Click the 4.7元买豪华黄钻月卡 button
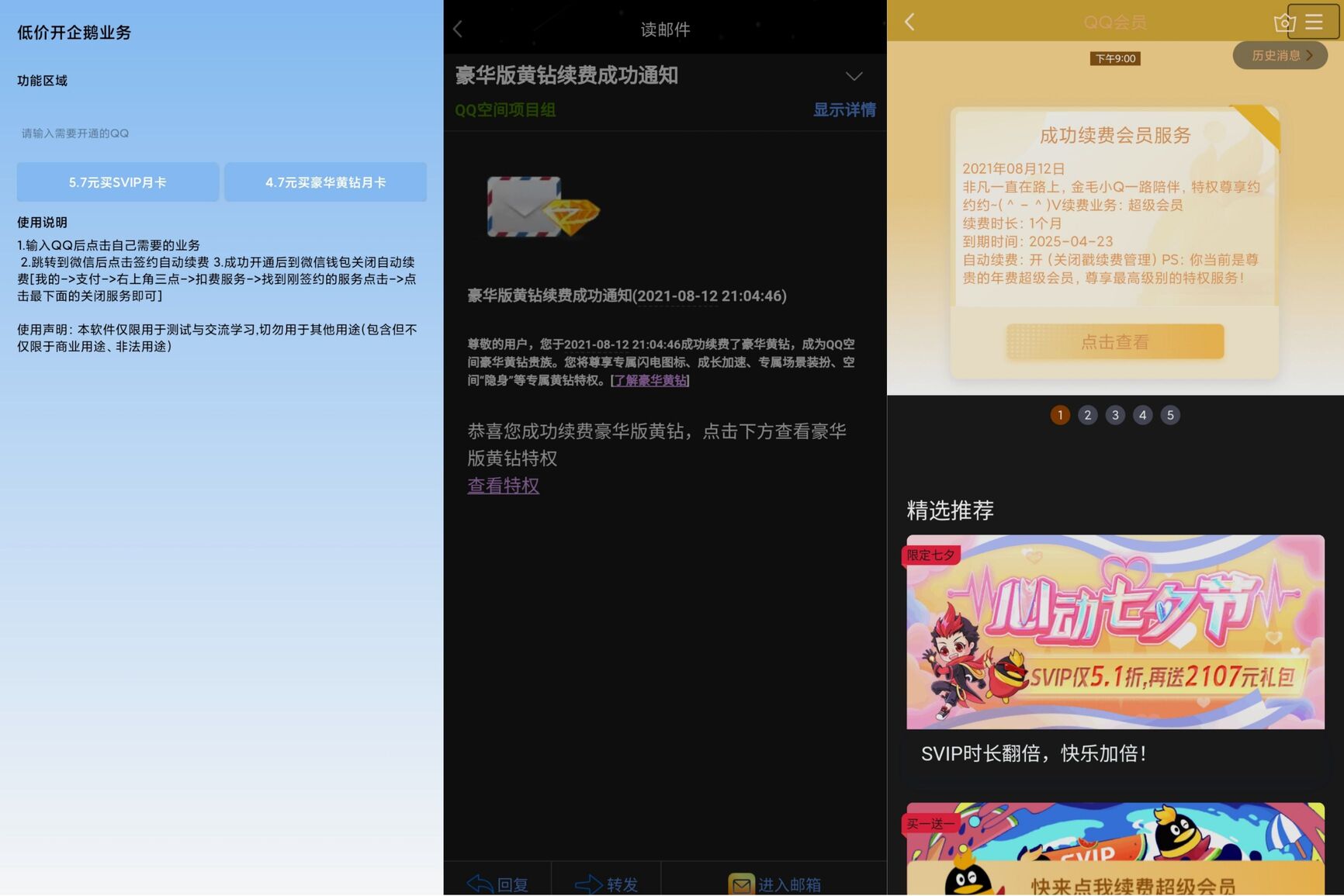The height and width of the screenshot is (896, 1344). tap(326, 182)
